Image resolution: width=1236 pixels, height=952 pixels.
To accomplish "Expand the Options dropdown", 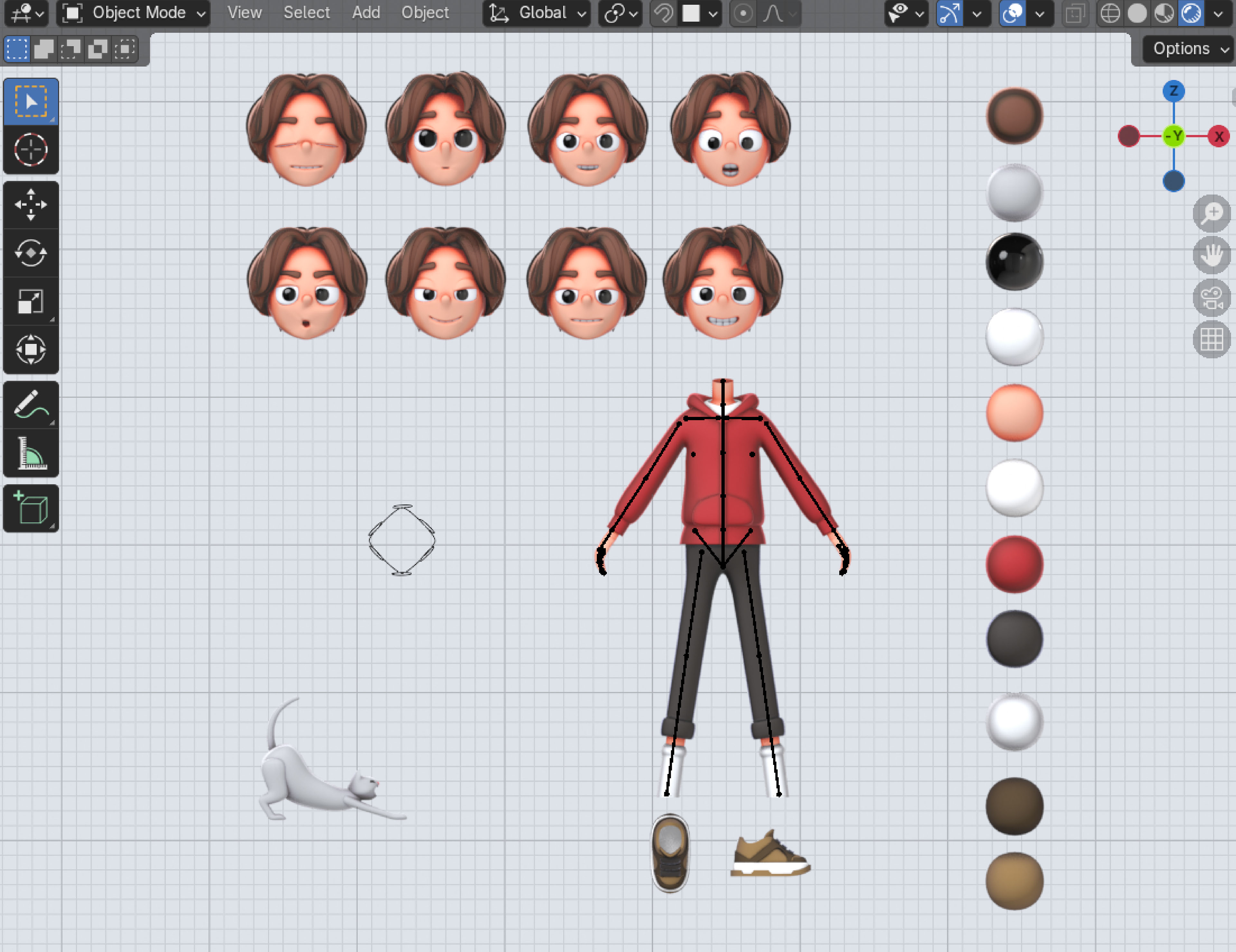I will (x=1188, y=49).
